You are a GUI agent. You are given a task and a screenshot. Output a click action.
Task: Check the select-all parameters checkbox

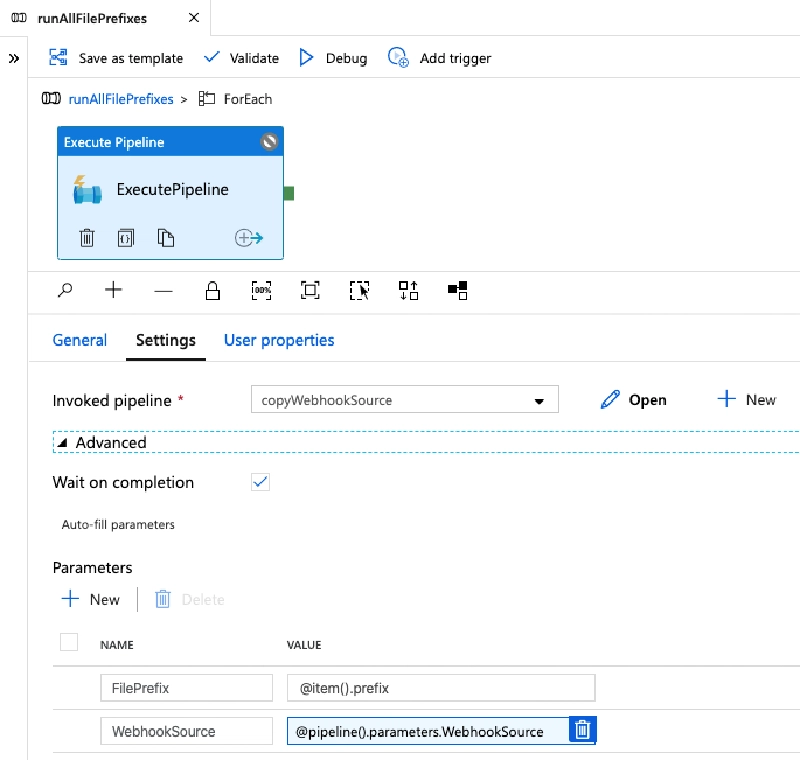pos(68,642)
